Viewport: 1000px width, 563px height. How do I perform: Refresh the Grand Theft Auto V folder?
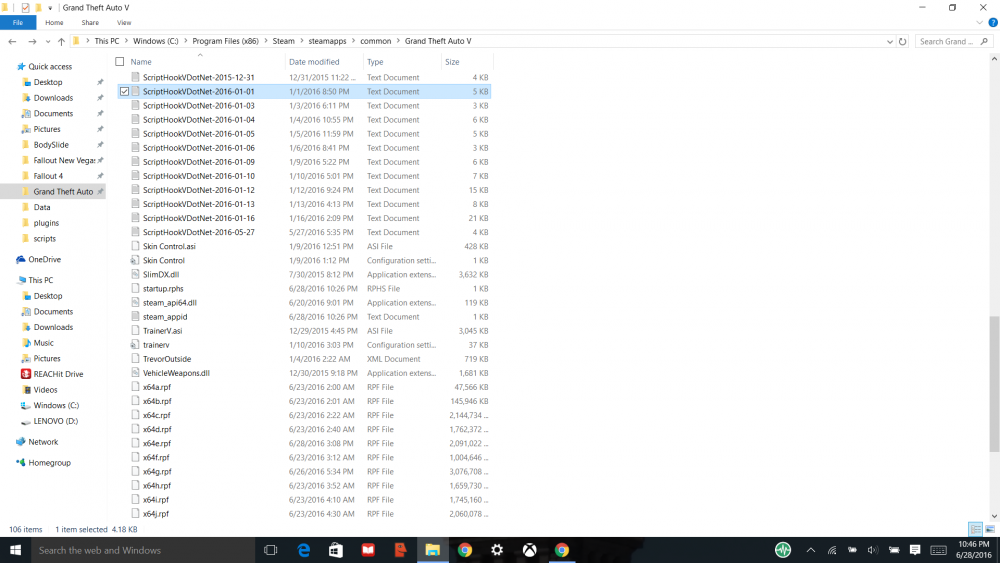[902, 41]
